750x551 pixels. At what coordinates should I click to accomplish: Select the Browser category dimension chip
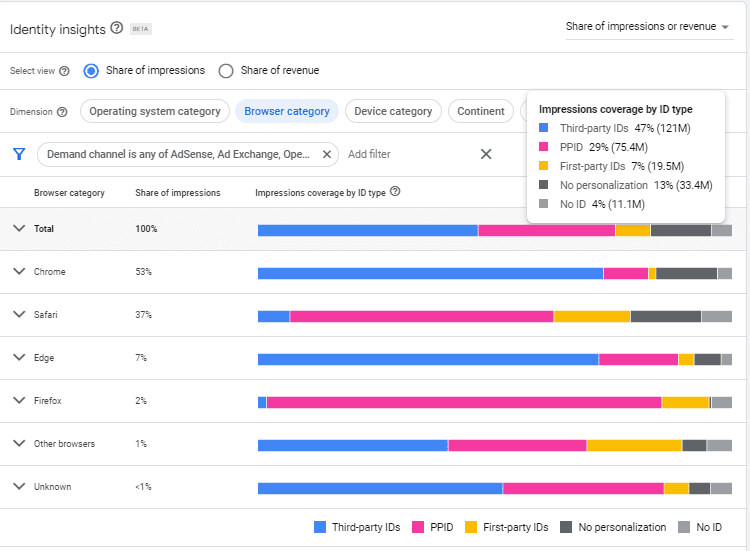pyautogui.click(x=287, y=112)
